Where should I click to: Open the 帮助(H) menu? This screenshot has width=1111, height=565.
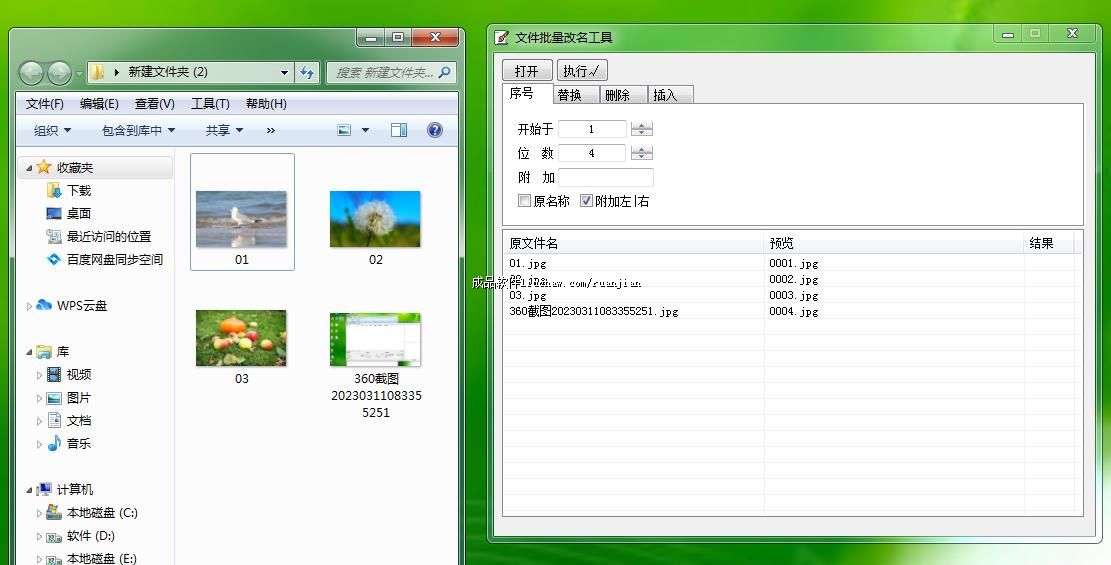tap(266, 104)
